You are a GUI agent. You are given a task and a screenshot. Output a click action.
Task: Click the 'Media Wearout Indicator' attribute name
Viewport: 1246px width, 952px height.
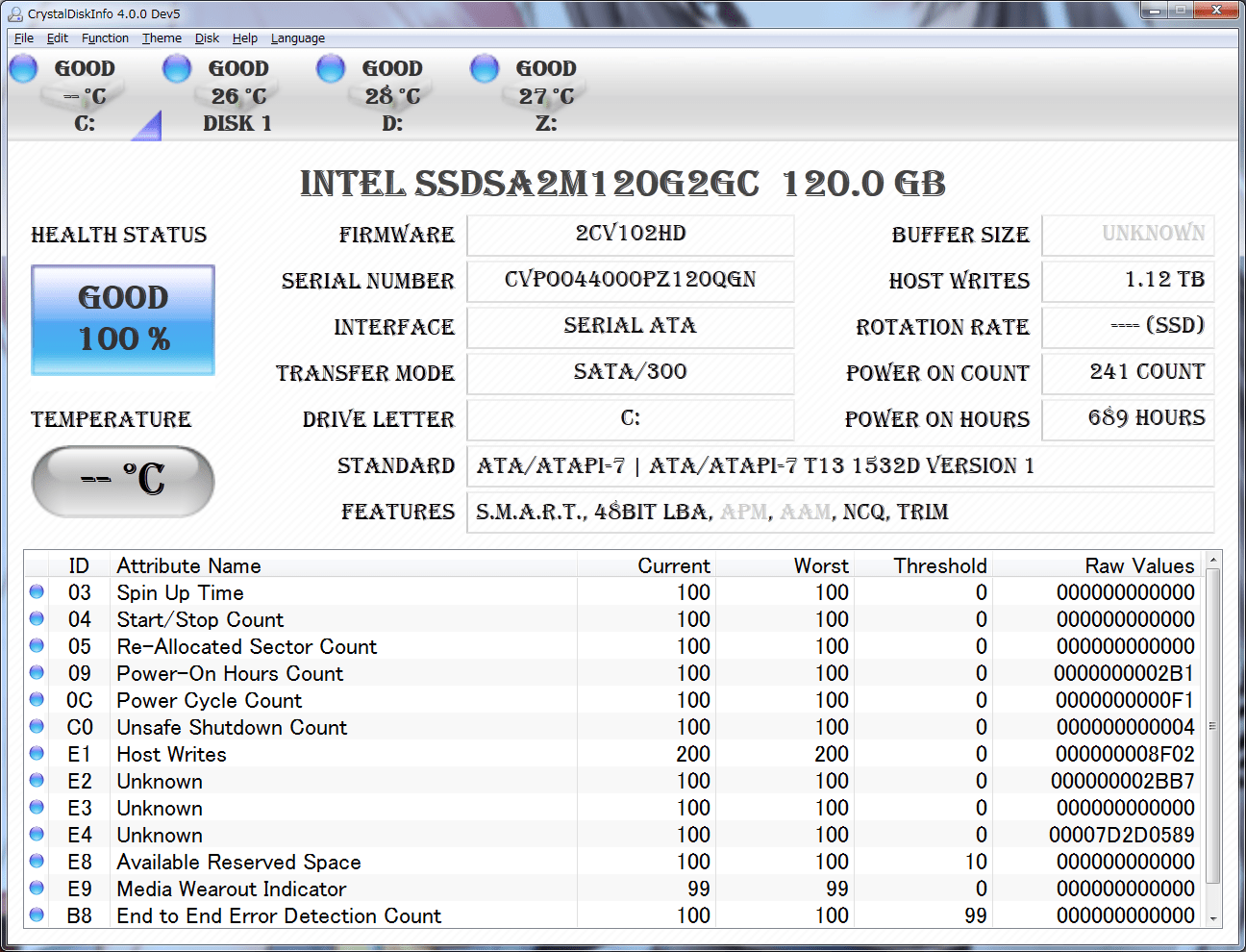[232, 889]
